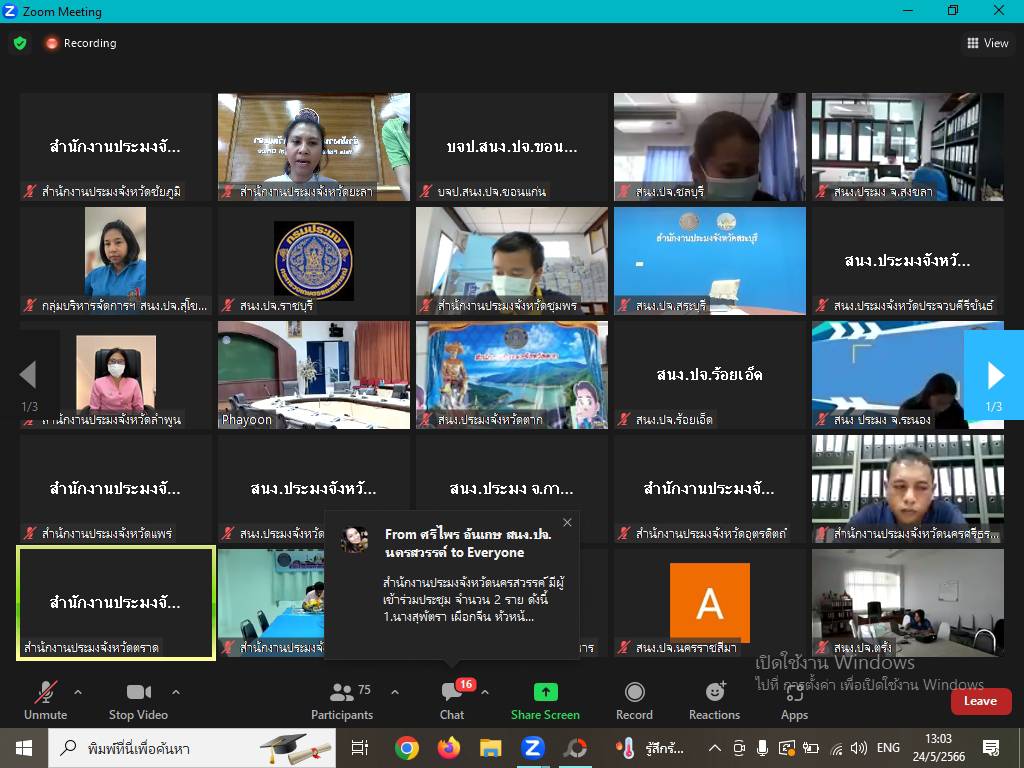Go to the next page of participants
The width and height of the screenshot is (1024, 768).
click(x=994, y=376)
